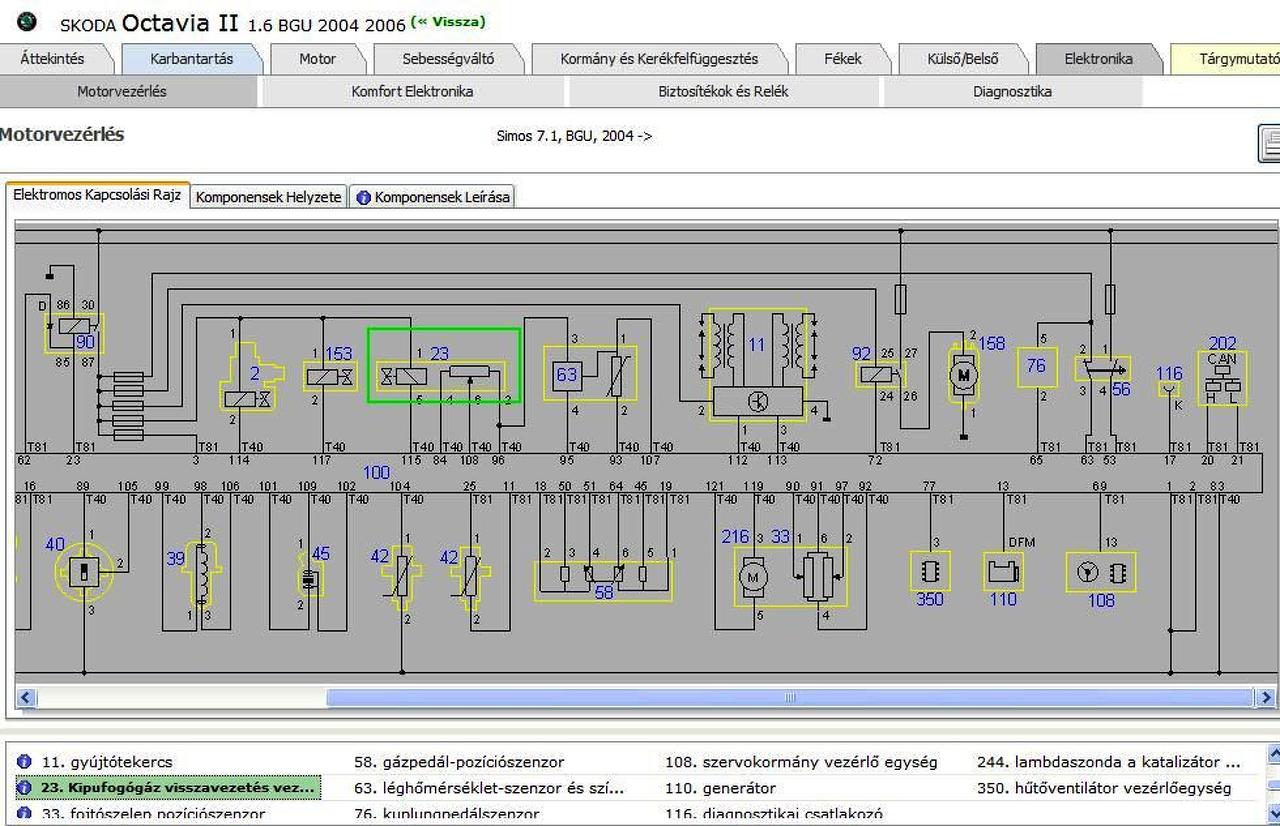Select throttle position sensor component 33
This screenshot has height=826, width=1280.
817,576
